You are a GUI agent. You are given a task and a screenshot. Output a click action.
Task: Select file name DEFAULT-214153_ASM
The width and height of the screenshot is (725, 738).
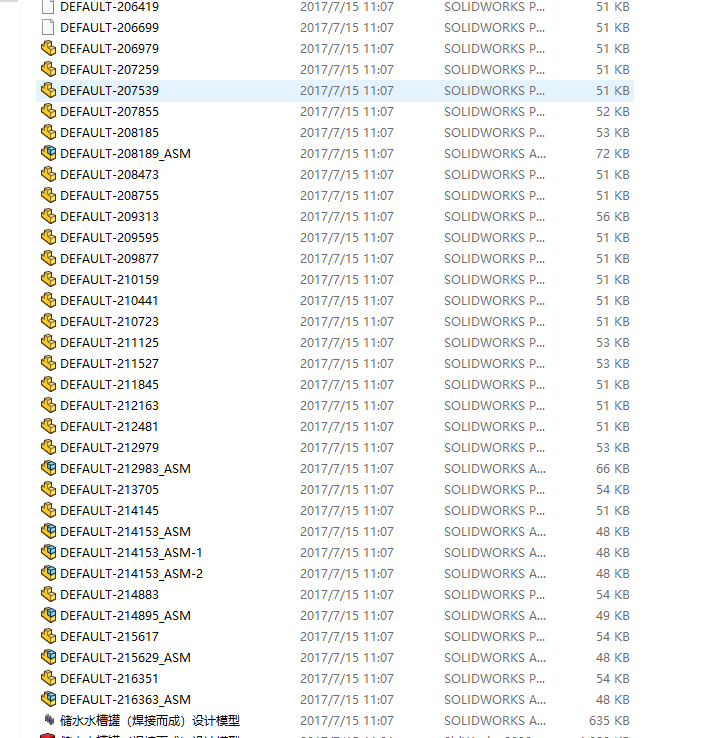(126, 531)
